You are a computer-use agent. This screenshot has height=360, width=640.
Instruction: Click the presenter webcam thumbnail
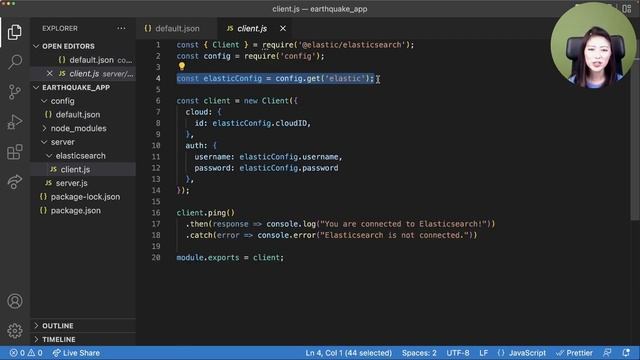pos(593,45)
